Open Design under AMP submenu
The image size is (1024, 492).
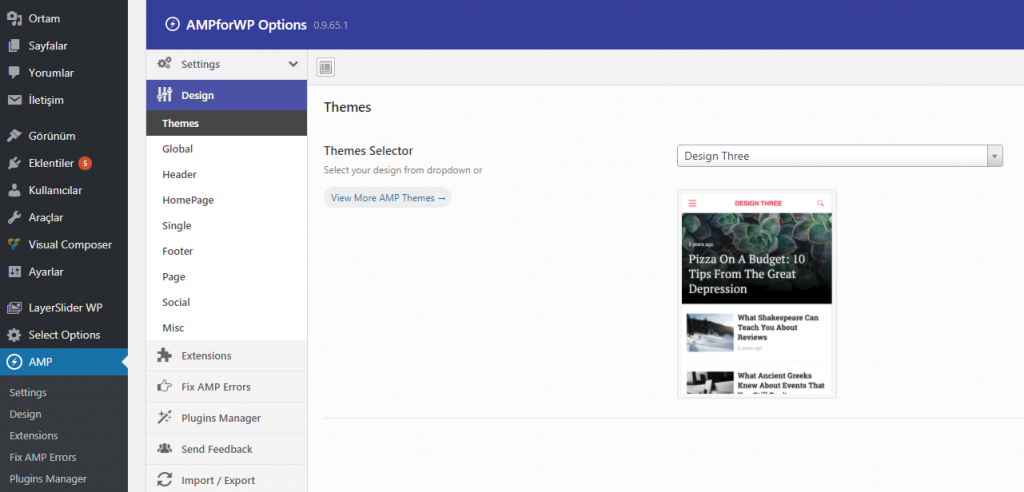[x=25, y=414]
